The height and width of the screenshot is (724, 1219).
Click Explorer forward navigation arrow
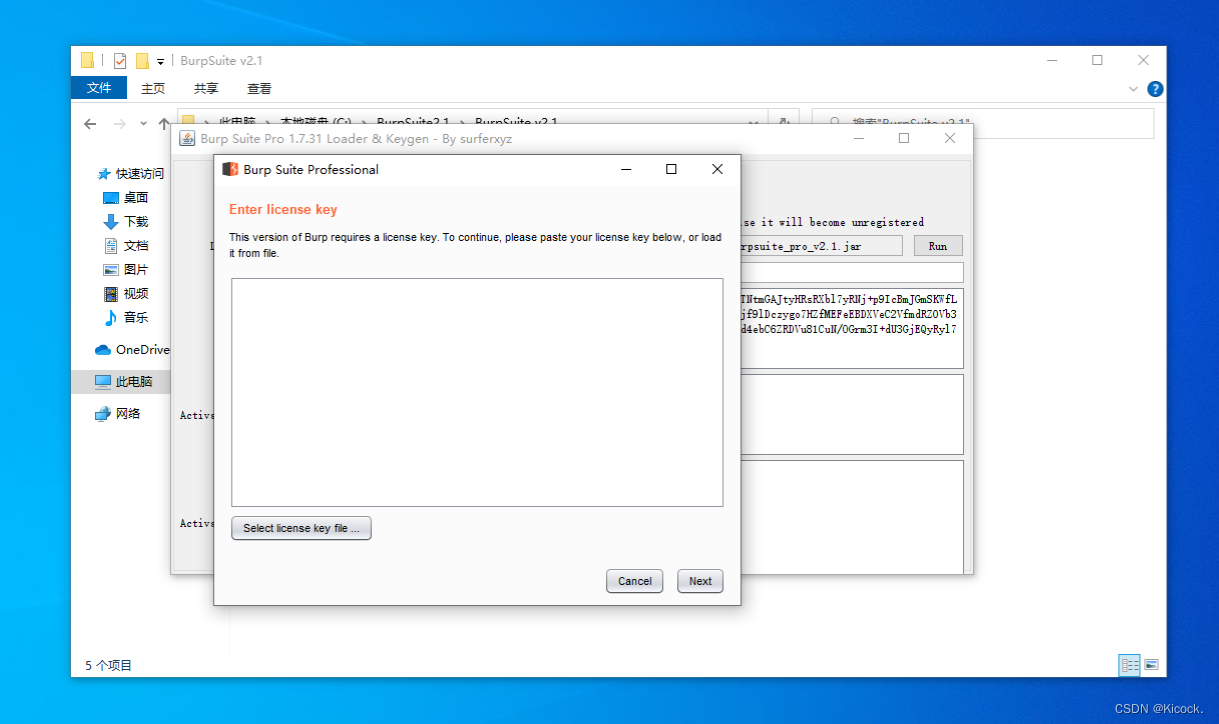pyautogui.click(x=120, y=124)
